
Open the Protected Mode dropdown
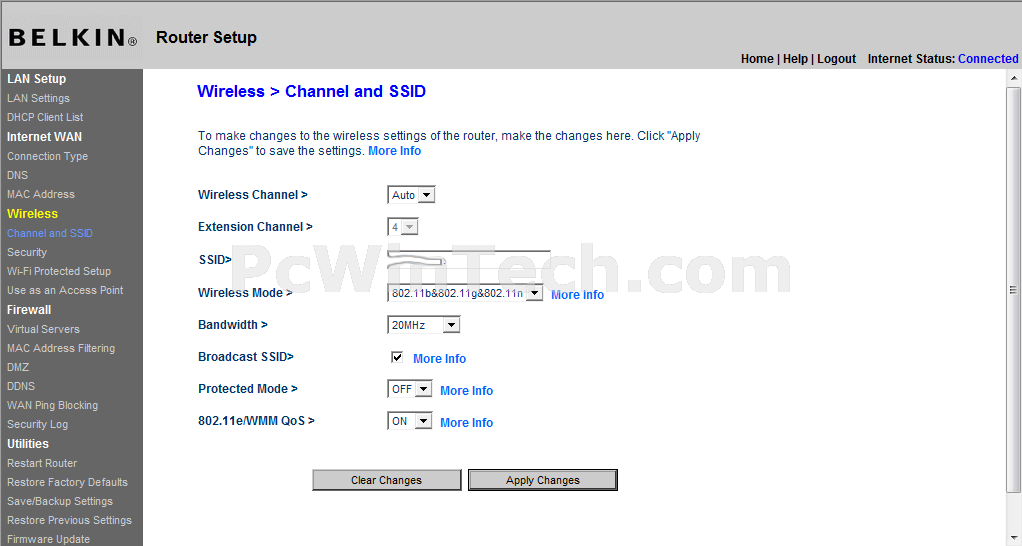410,389
